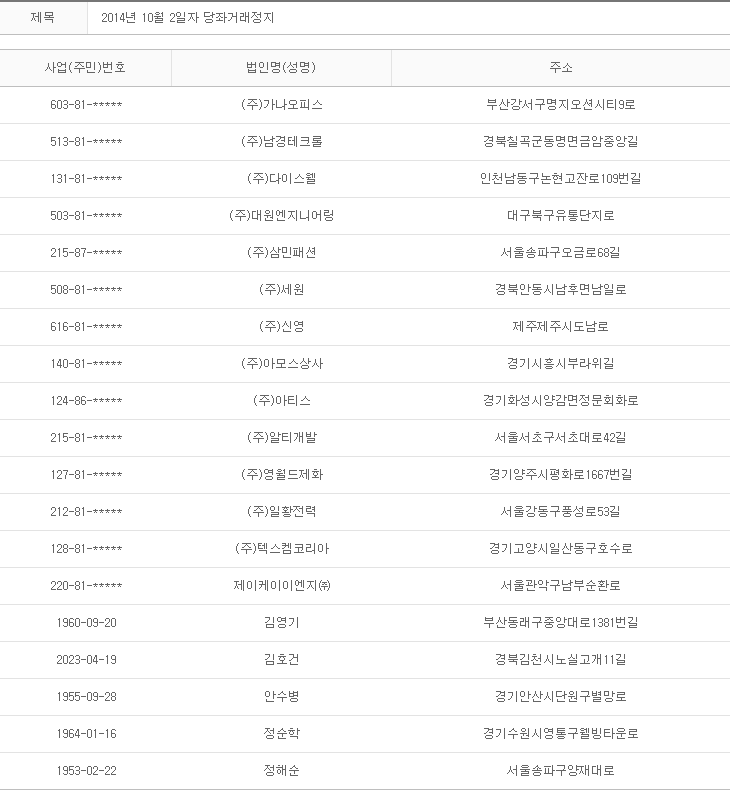730x790 pixels.
Task: Click the 주소 column header
Action: coord(560,68)
